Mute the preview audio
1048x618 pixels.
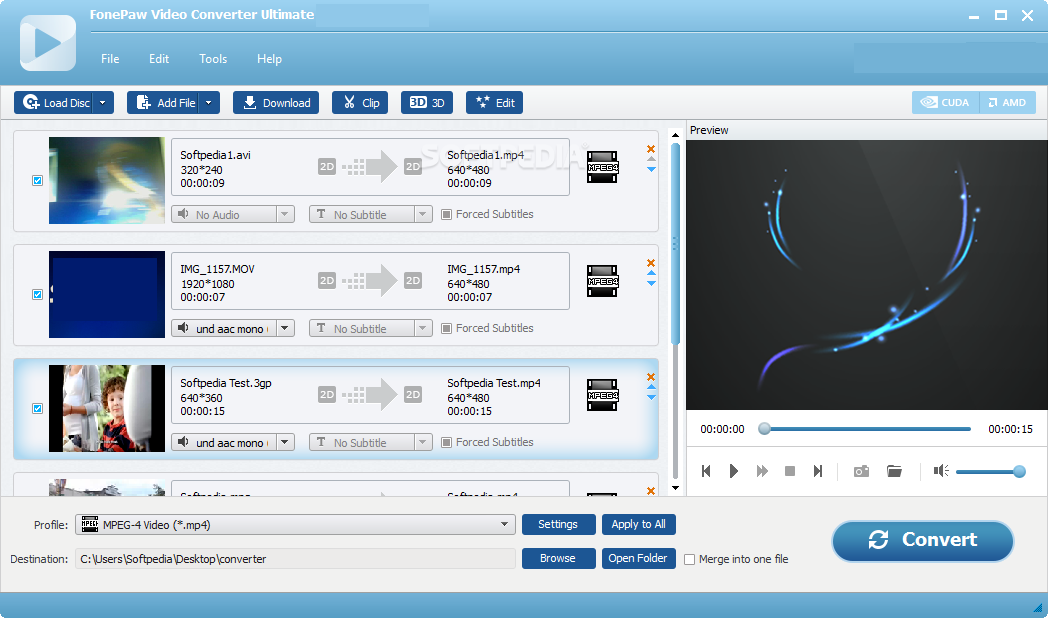point(941,471)
